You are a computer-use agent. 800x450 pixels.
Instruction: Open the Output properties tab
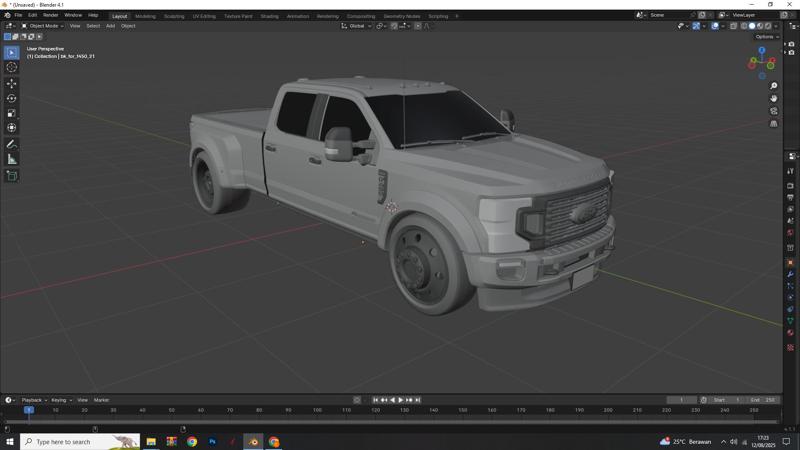click(x=790, y=197)
